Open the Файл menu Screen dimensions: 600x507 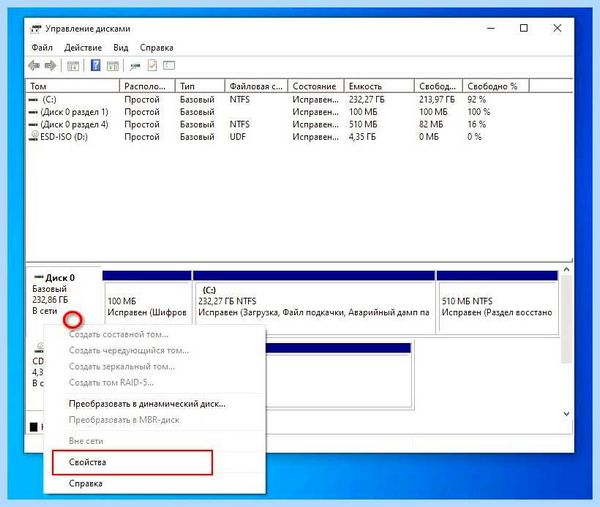[42, 47]
